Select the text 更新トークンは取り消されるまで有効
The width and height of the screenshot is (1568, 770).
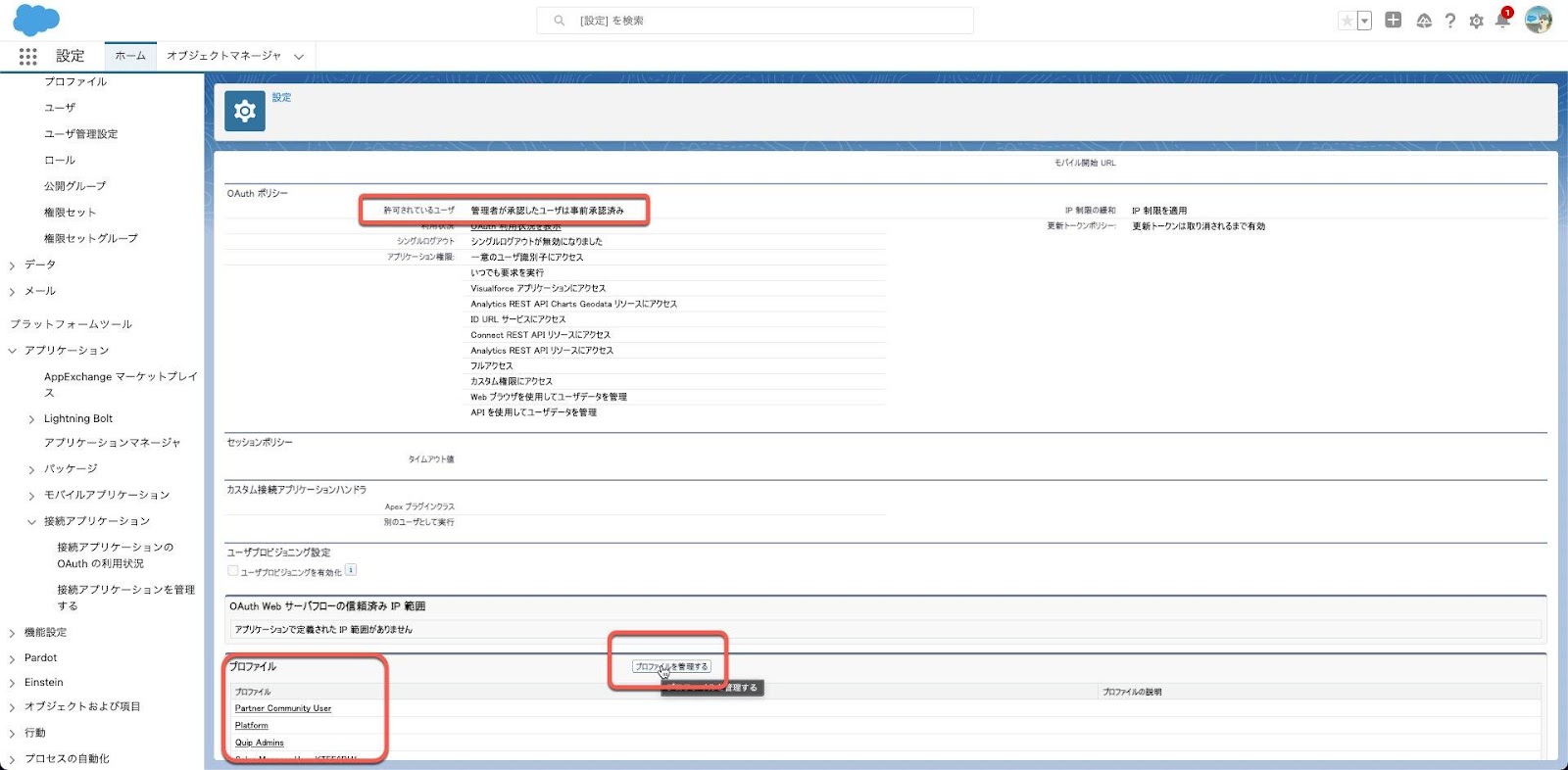1199,226
